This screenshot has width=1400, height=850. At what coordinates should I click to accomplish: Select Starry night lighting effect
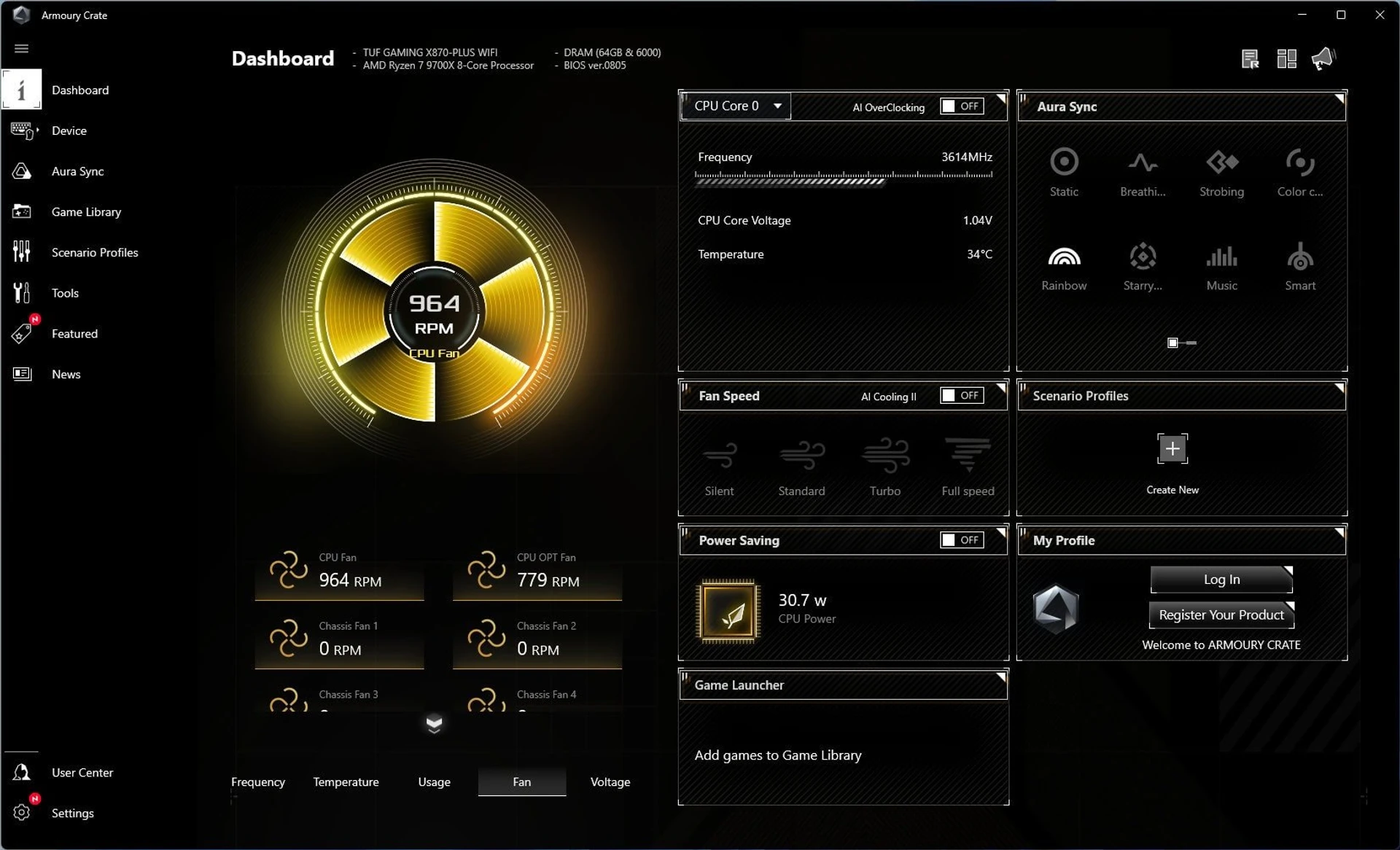pyautogui.click(x=1143, y=267)
